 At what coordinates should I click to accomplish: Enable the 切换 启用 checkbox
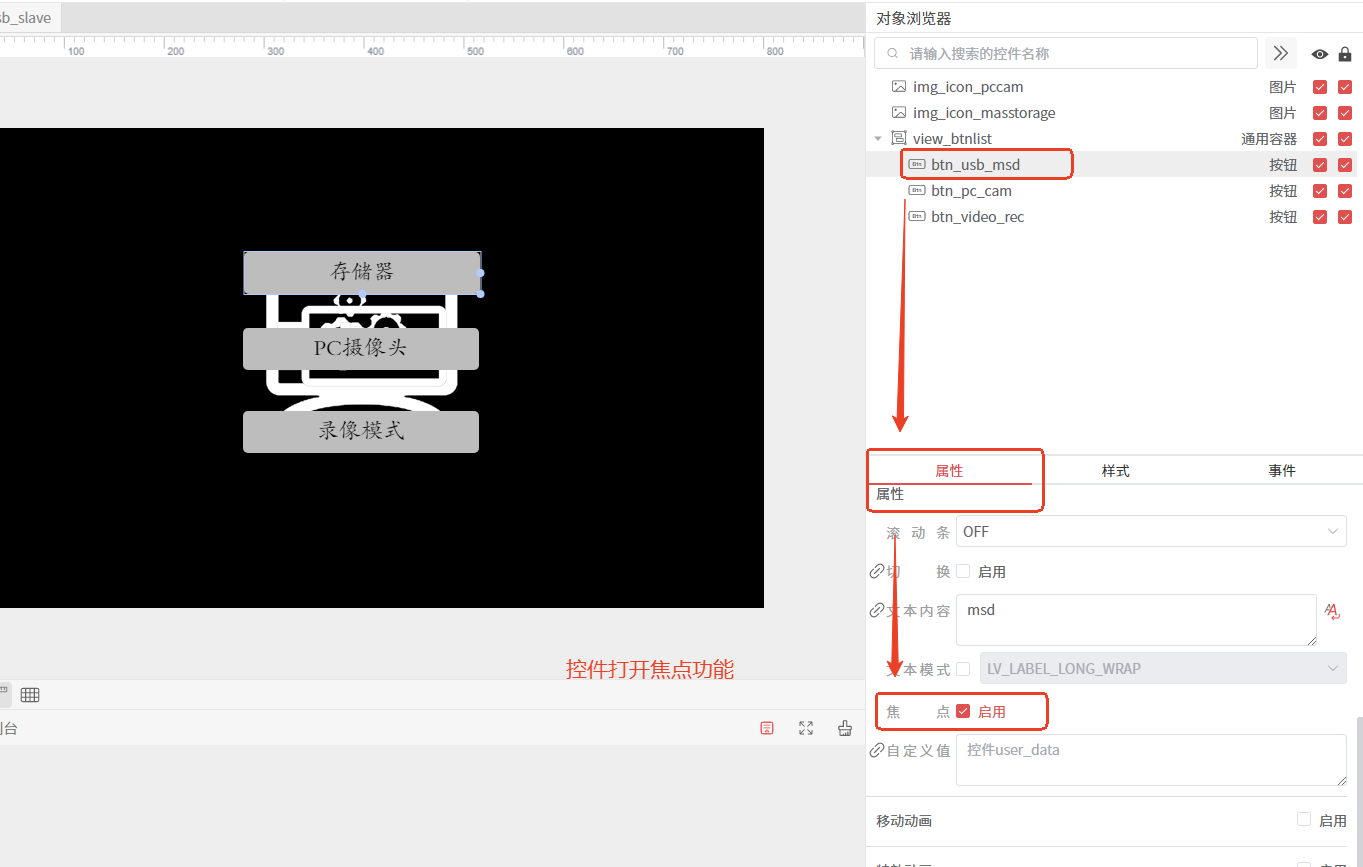963,571
